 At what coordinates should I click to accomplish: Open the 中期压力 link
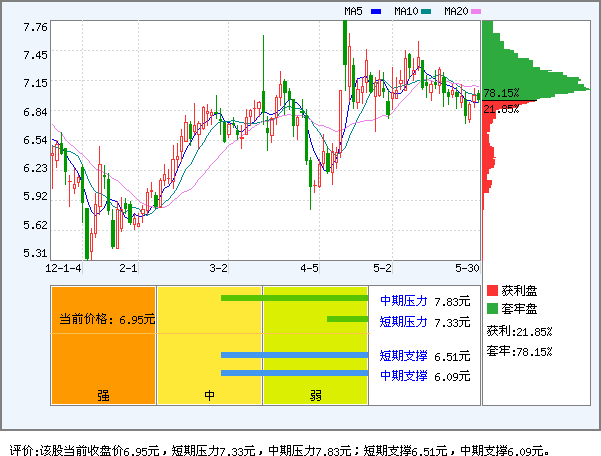point(404,301)
